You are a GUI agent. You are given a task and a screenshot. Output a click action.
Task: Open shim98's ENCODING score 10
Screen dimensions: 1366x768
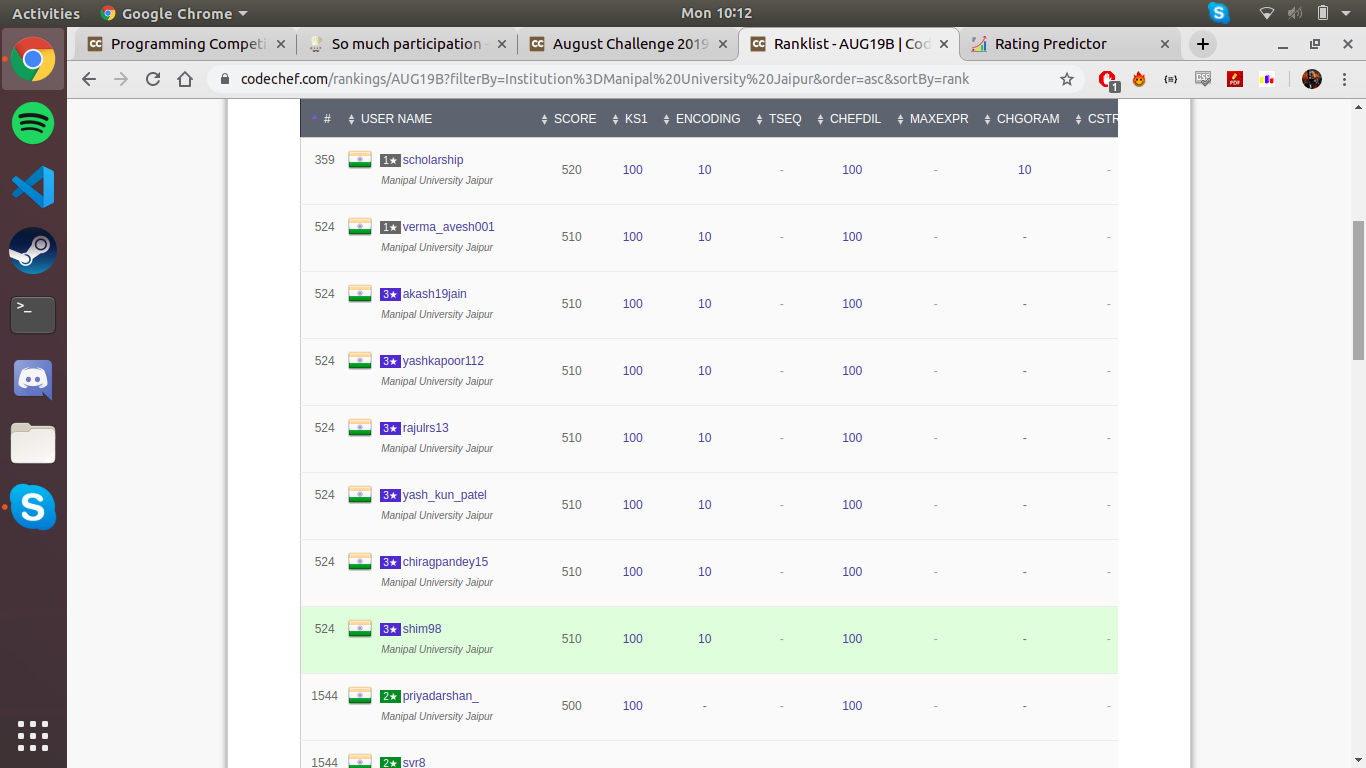point(704,639)
